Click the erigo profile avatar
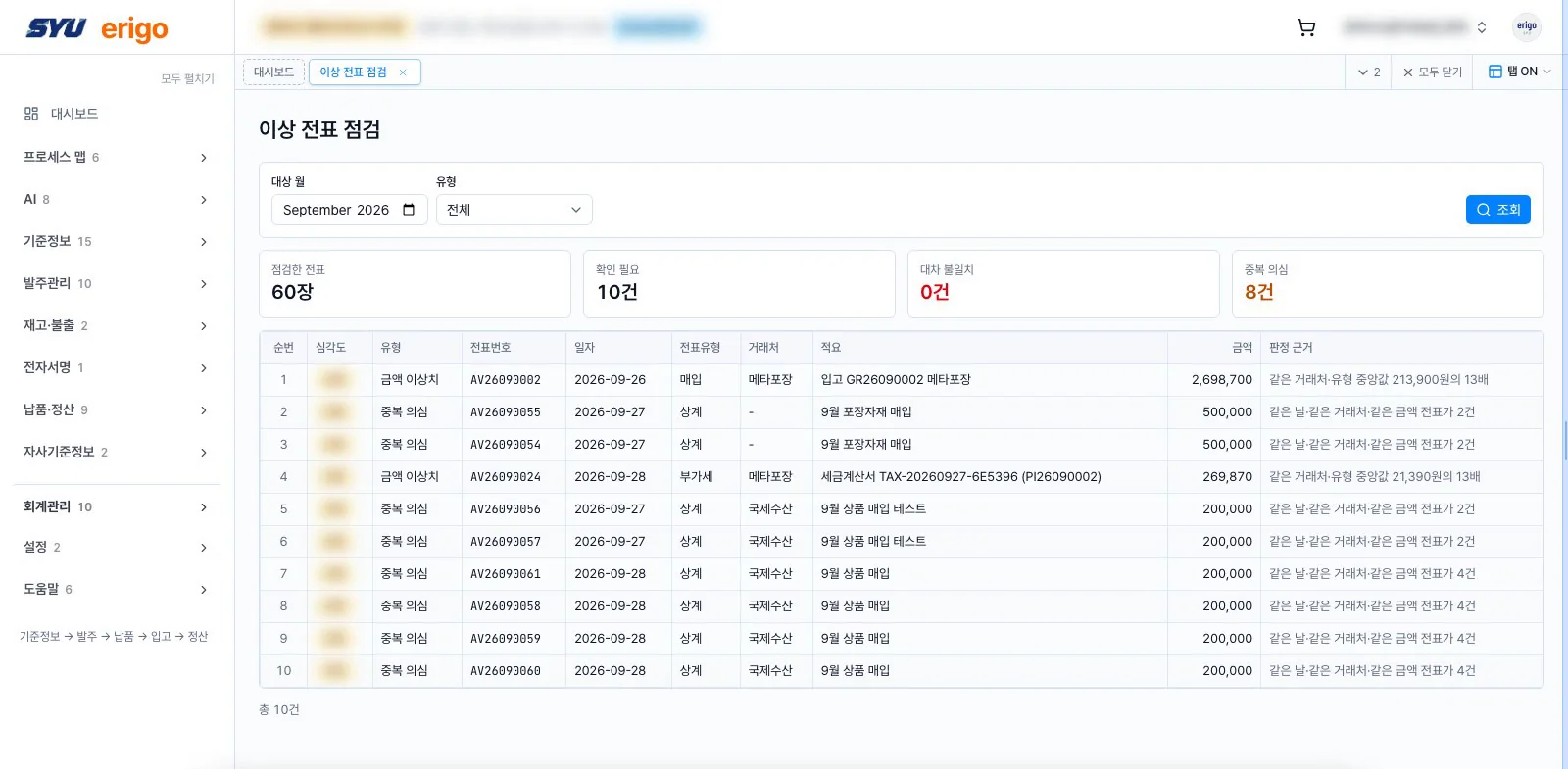1568x769 pixels. [1527, 27]
